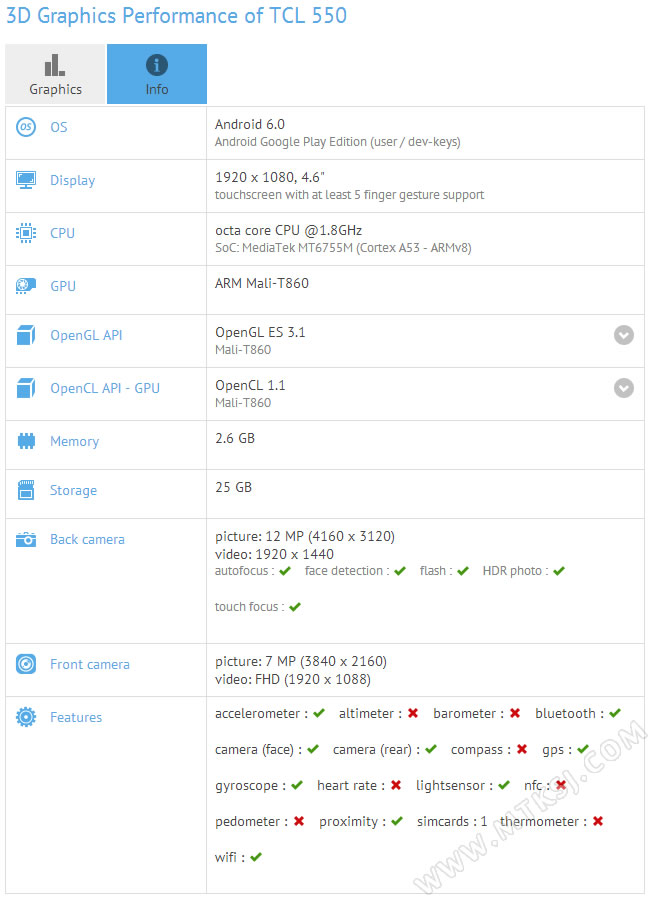Image resolution: width=650 pixels, height=897 pixels.
Task: Click the OS row icon
Action: coord(26,127)
